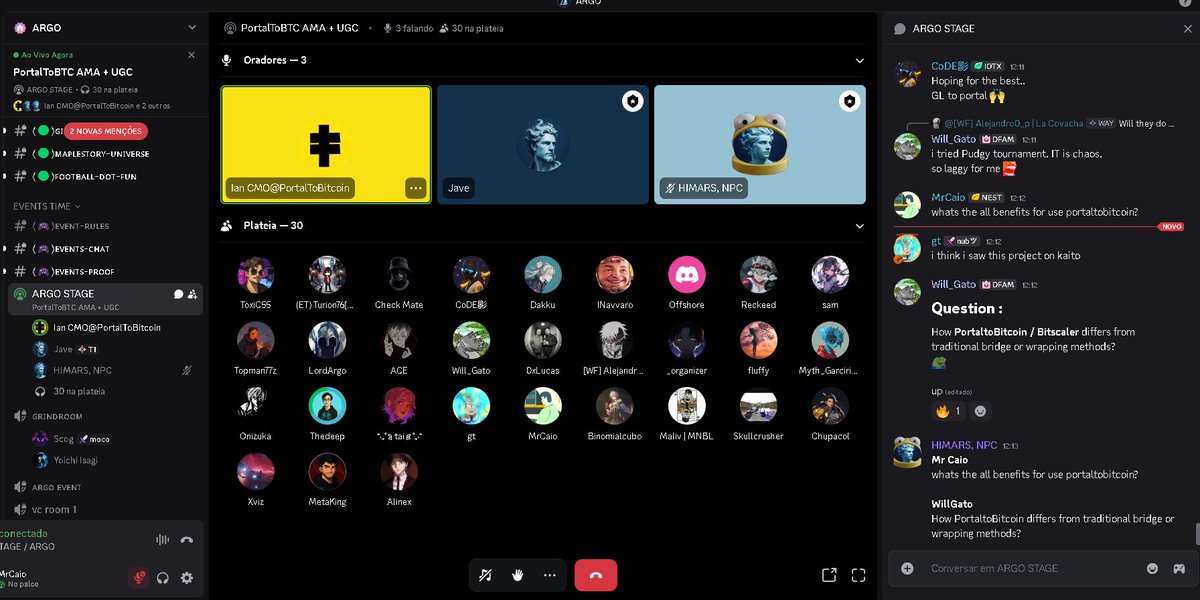Open user settings gear
Viewport: 1200px width, 600px height.
(187, 578)
